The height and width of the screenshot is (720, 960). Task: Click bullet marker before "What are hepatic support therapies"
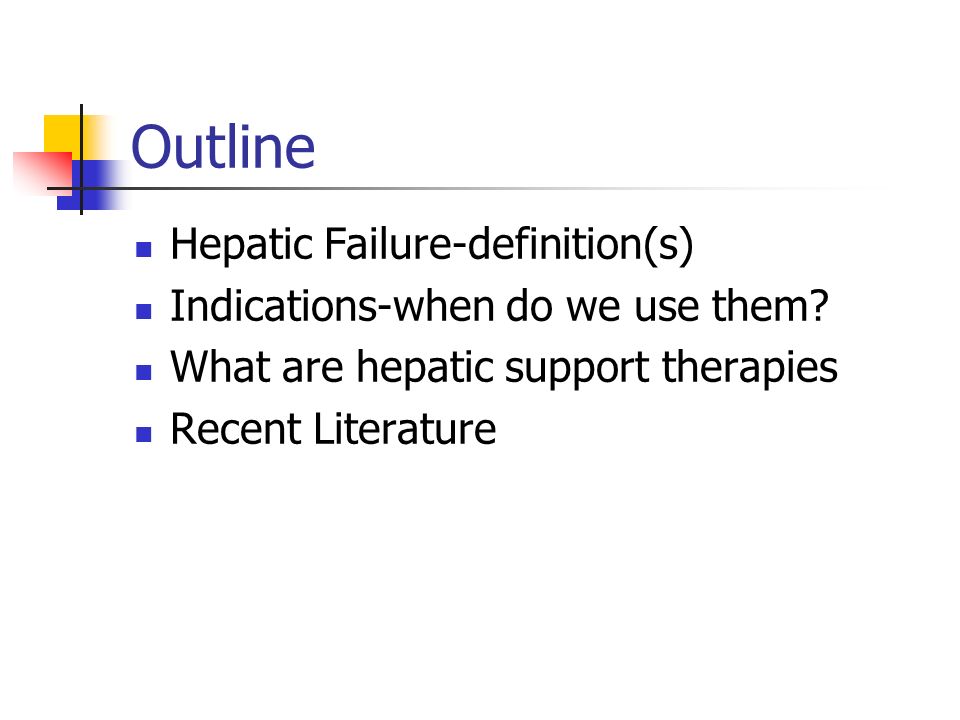click(x=144, y=372)
